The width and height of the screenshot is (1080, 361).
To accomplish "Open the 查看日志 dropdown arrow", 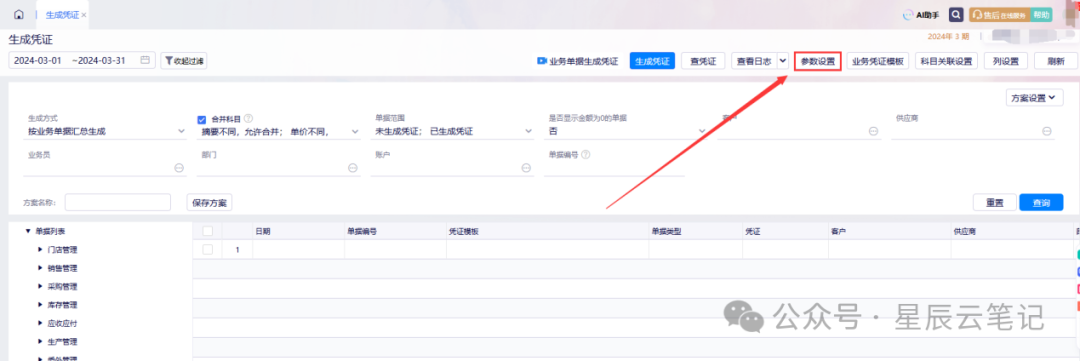I will click(x=782, y=61).
